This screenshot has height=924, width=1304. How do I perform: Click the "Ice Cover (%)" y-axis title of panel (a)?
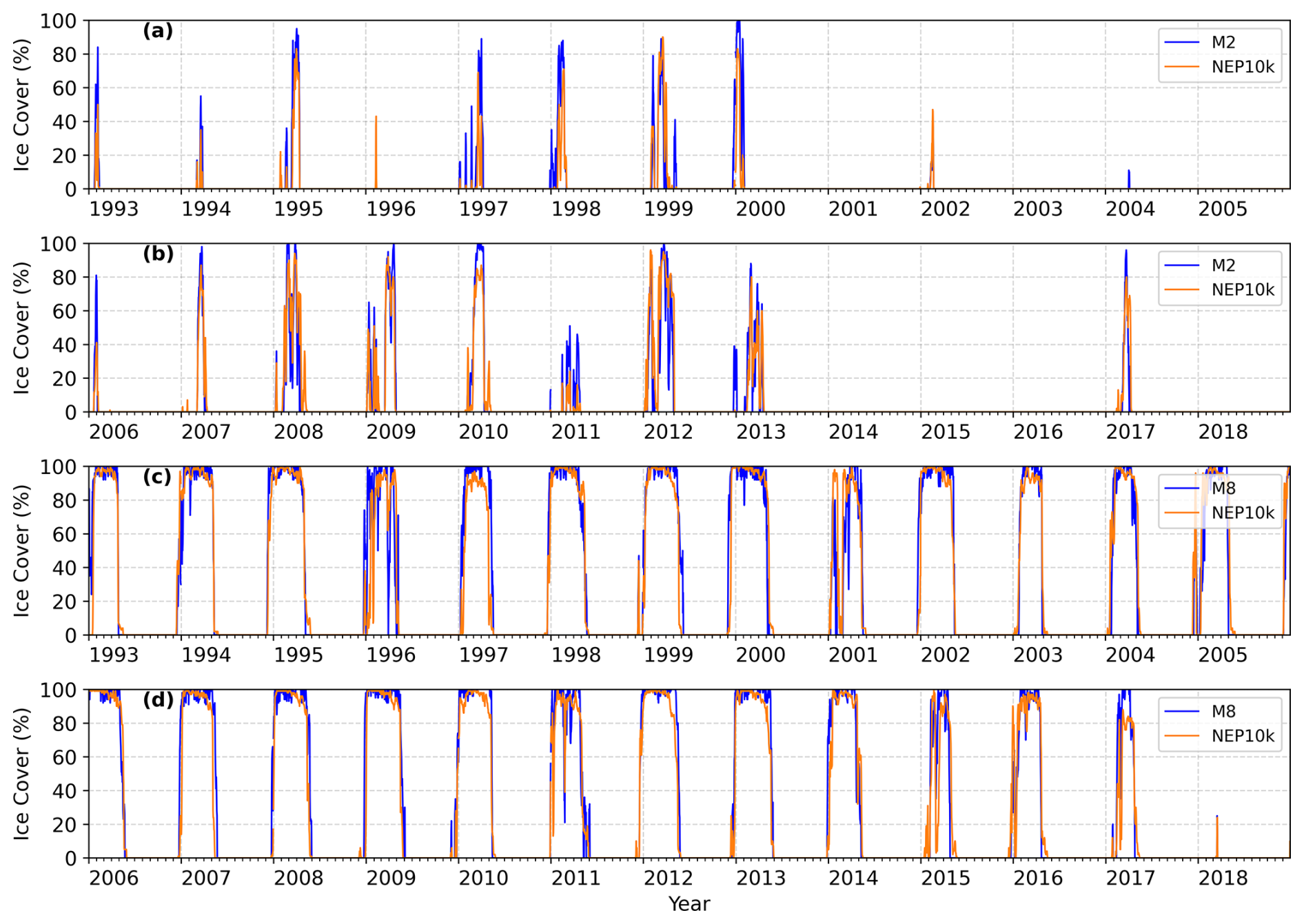(x=22, y=105)
